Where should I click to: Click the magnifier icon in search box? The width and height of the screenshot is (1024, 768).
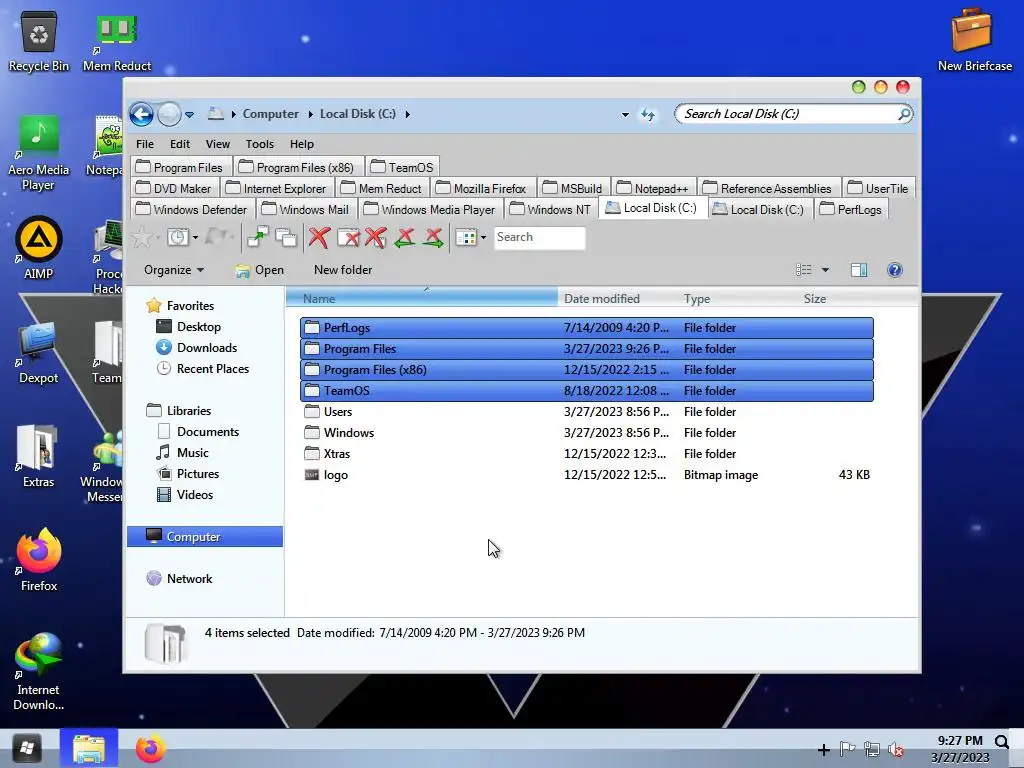(x=904, y=114)
